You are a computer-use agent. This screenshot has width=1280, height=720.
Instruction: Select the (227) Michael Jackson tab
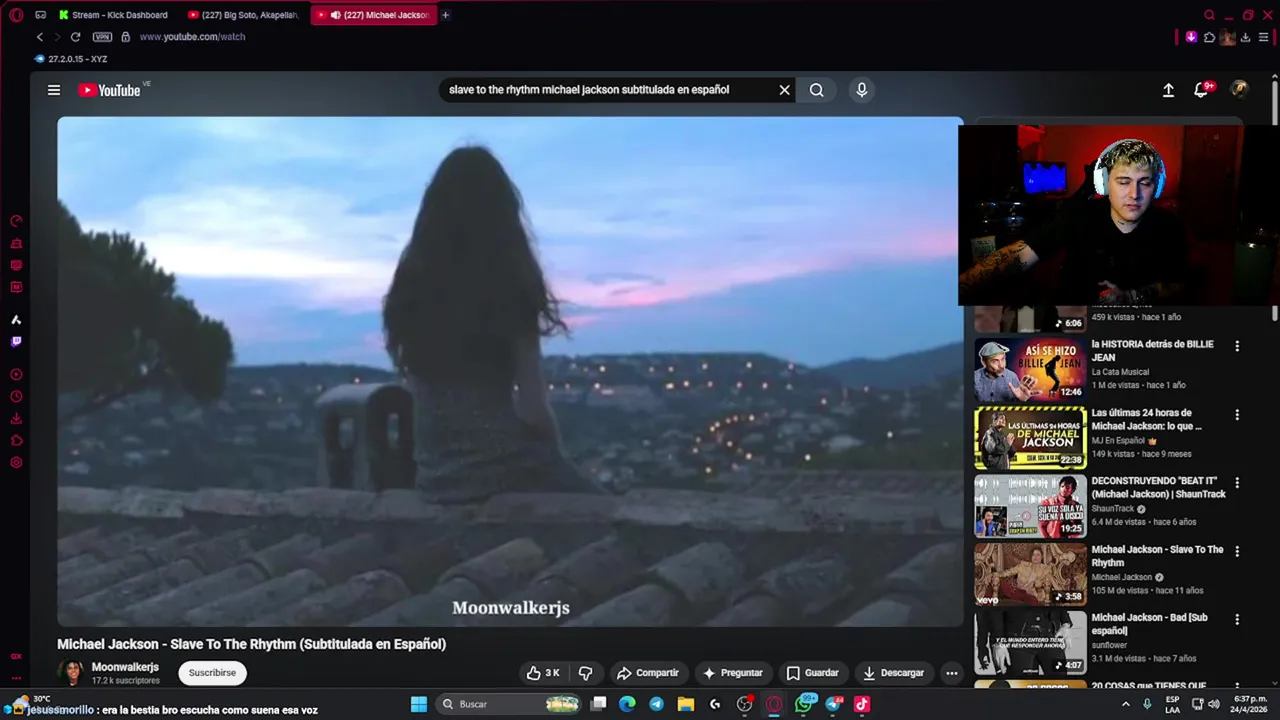click(x=373, y=15)
